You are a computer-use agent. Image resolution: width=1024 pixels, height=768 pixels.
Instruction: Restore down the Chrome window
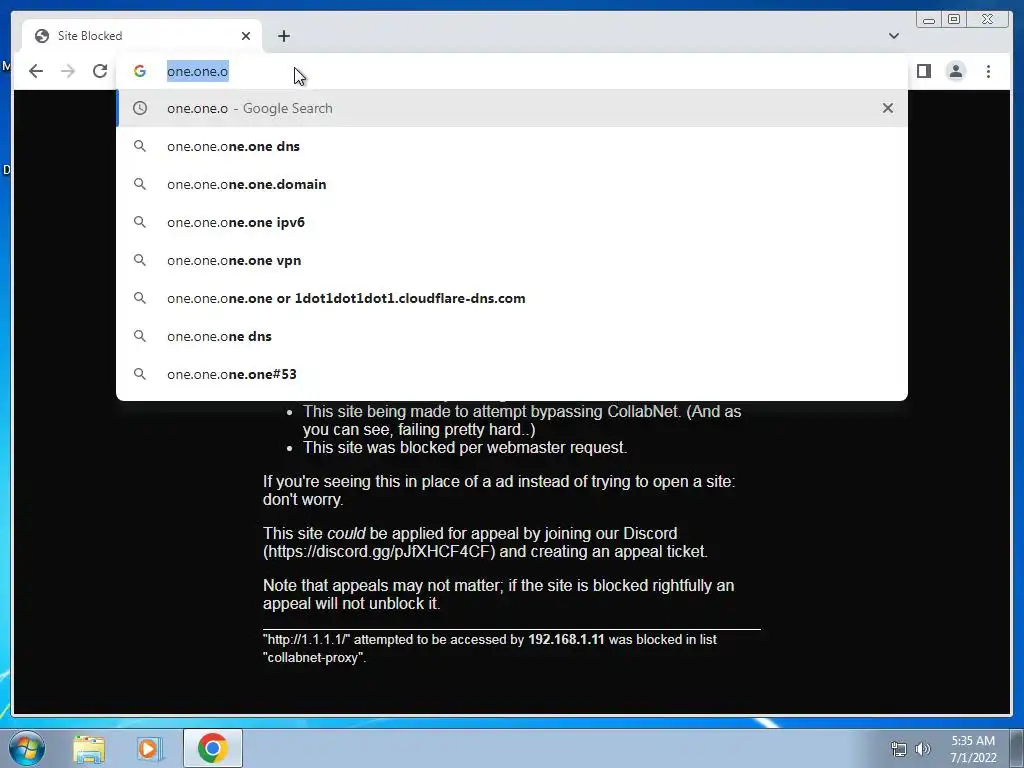tap(953, 20)
